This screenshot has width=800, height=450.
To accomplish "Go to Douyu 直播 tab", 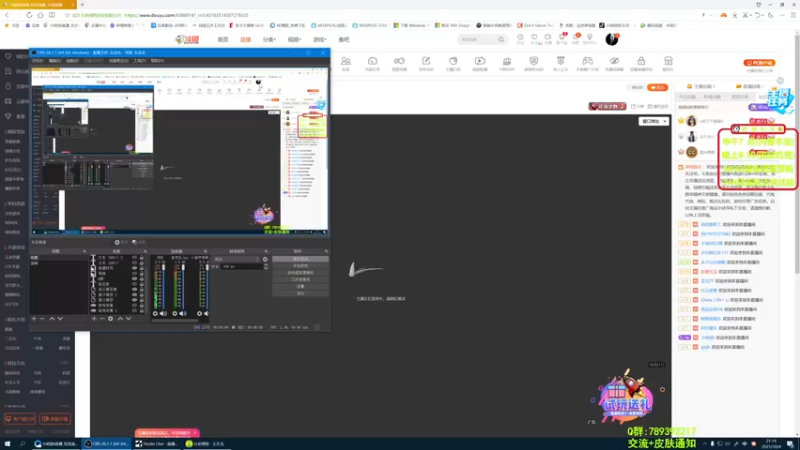I will pos(245,39).
